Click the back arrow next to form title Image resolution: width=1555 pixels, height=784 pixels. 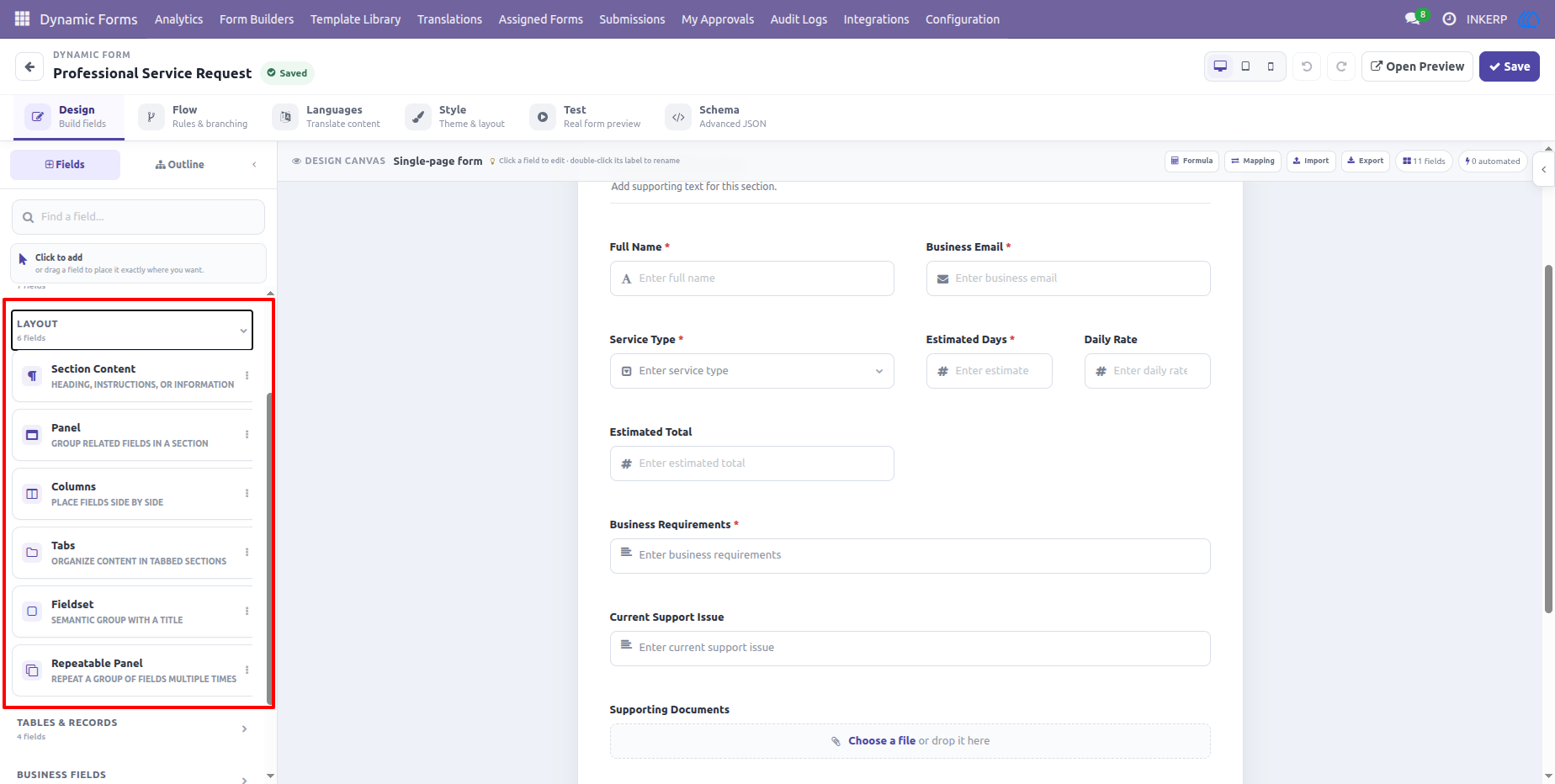(29, 66)
